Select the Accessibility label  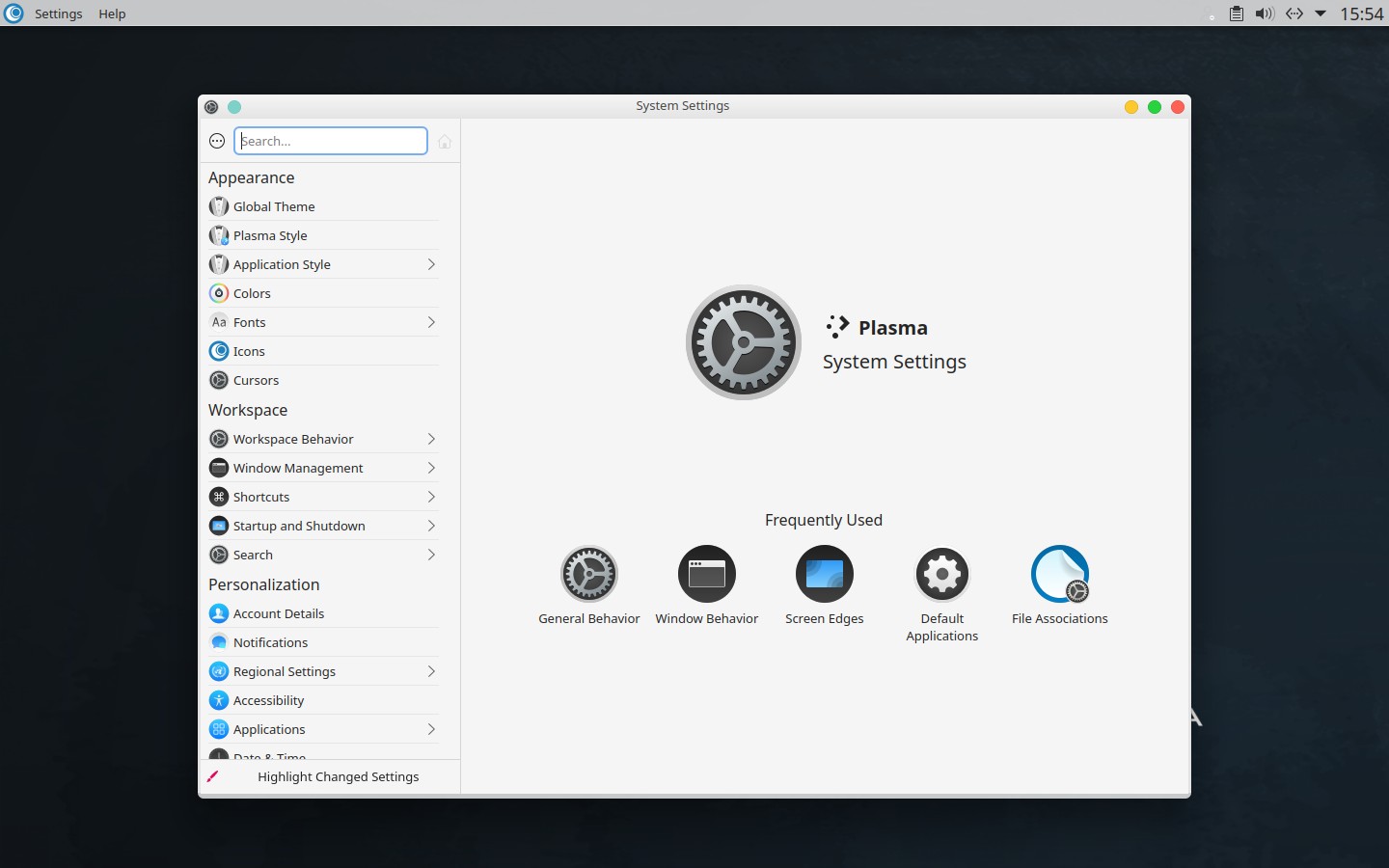268,700
